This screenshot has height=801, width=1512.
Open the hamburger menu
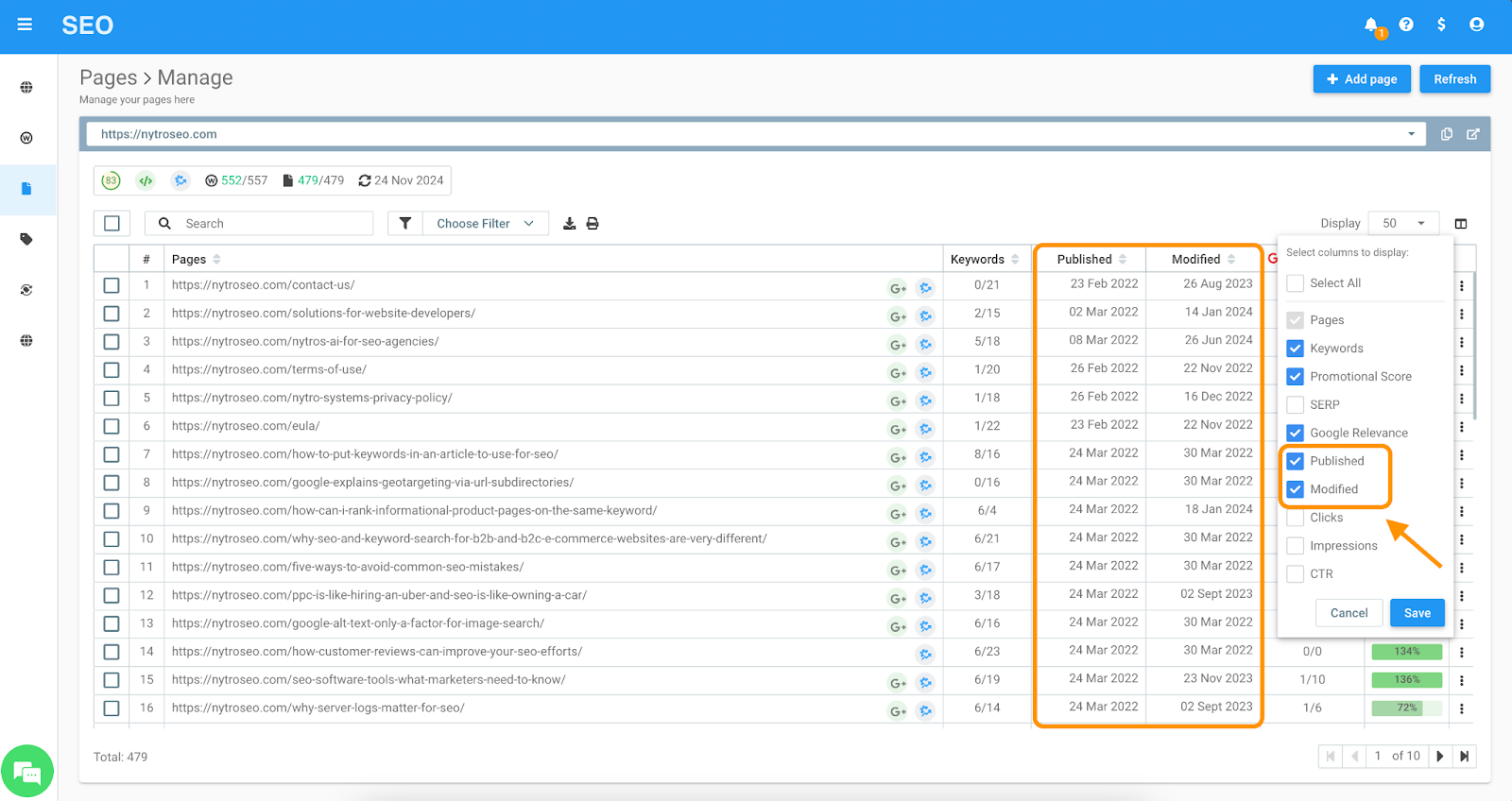tap(25, 25)
